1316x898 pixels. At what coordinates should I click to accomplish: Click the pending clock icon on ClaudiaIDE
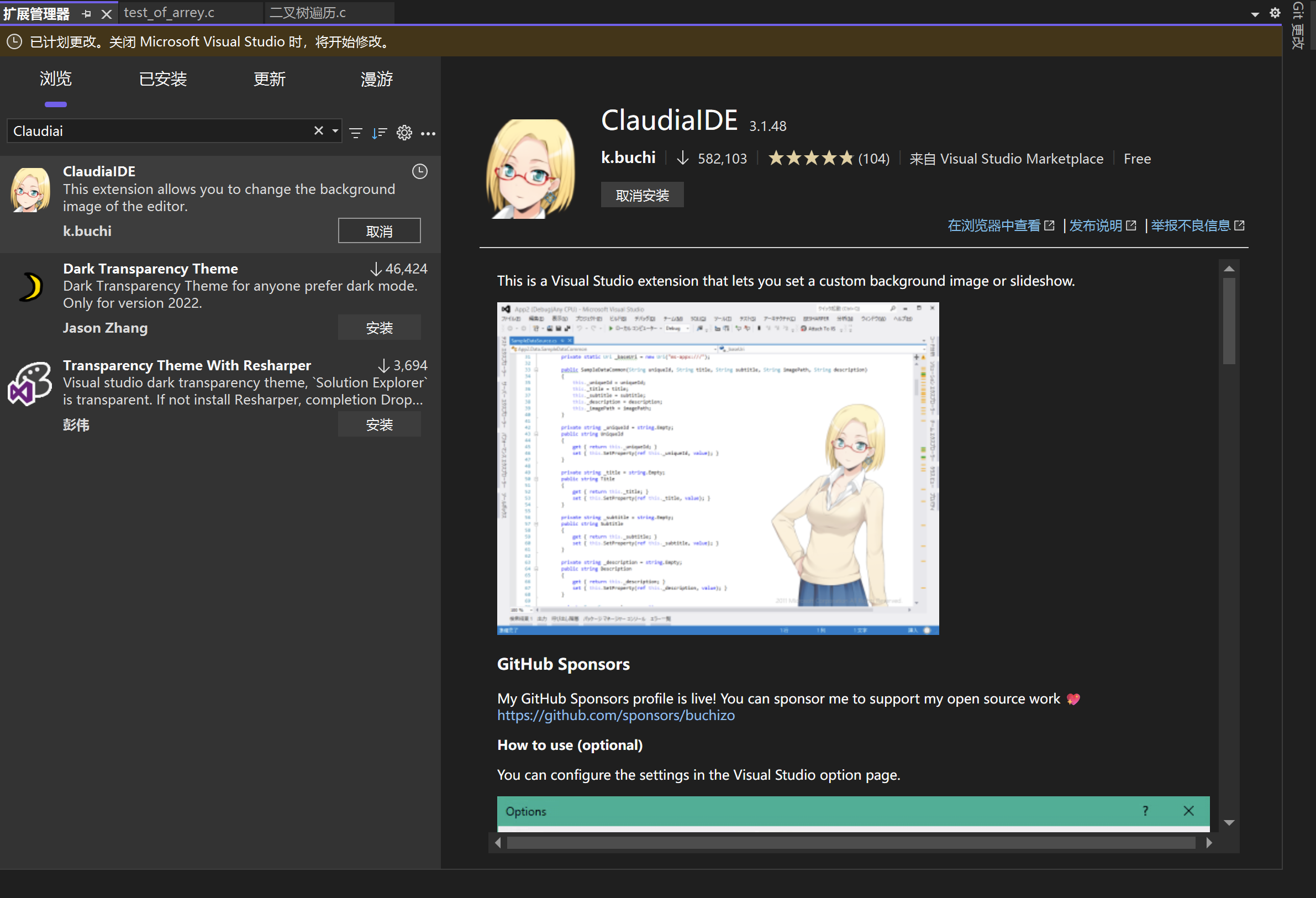tap(419, 171)
